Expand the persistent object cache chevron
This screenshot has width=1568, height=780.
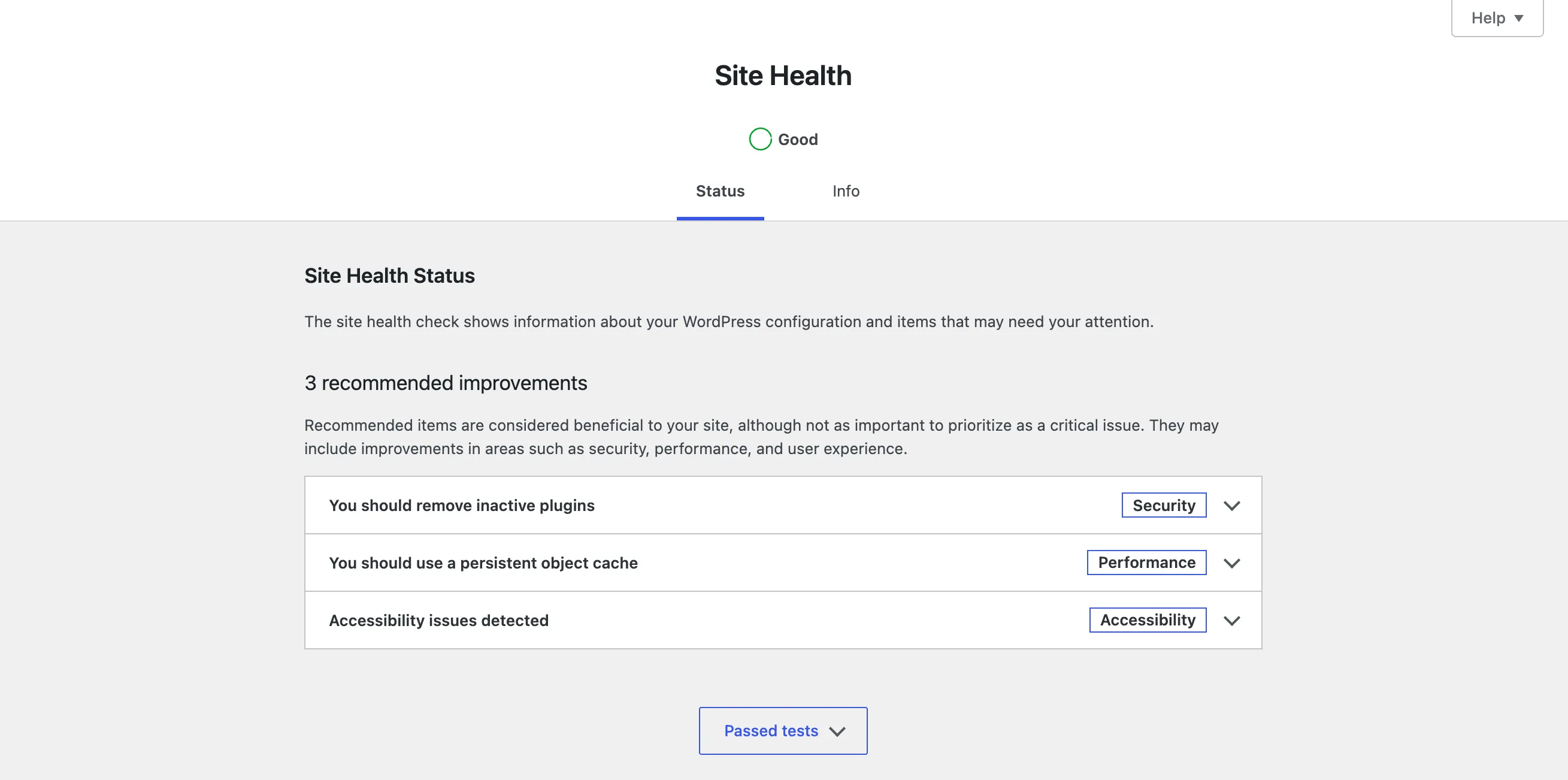(1231, 563)
